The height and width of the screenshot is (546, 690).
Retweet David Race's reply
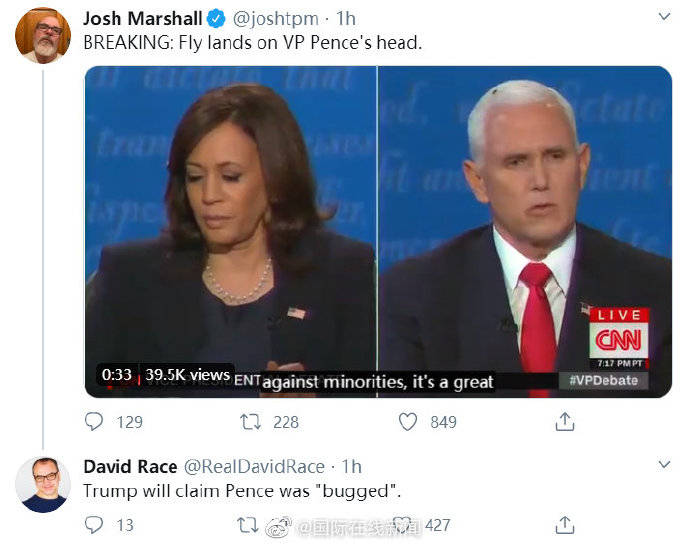pos(247,524)
